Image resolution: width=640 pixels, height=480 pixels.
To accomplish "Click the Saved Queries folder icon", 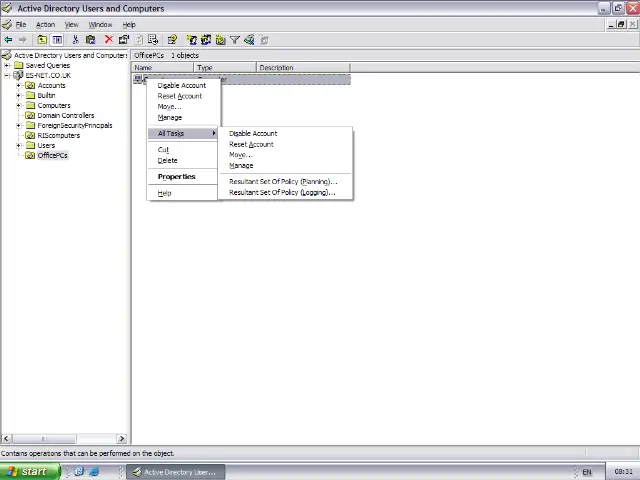I will click(19, 65).
